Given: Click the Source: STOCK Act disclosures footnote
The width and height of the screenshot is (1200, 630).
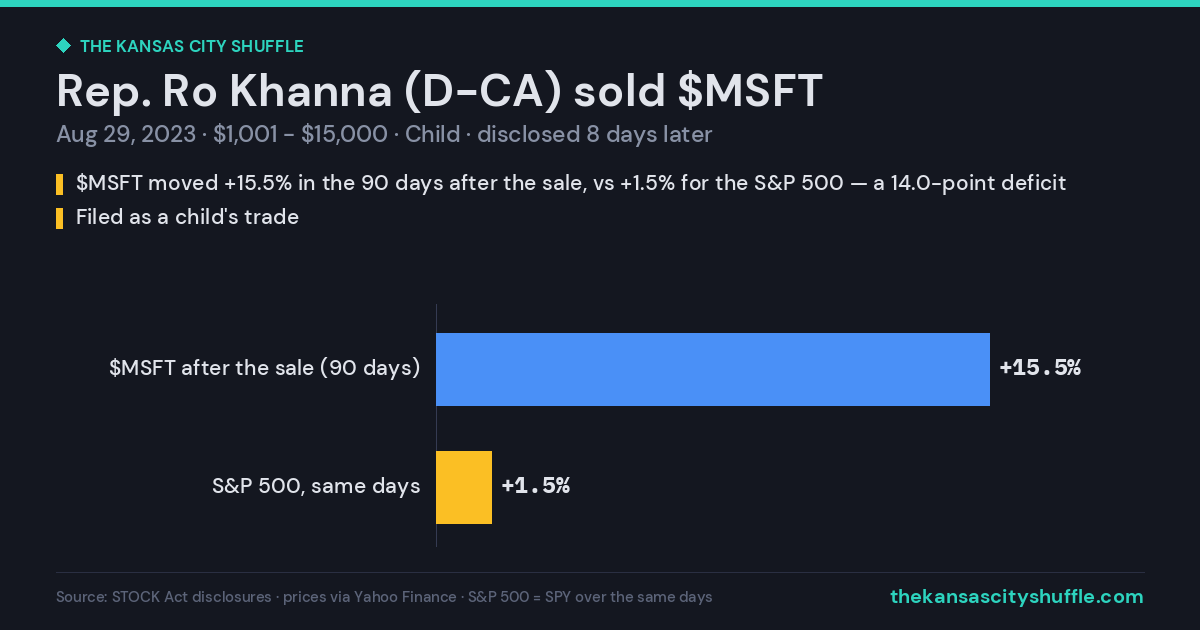Looking at the screenshot, I should [164, 597].
